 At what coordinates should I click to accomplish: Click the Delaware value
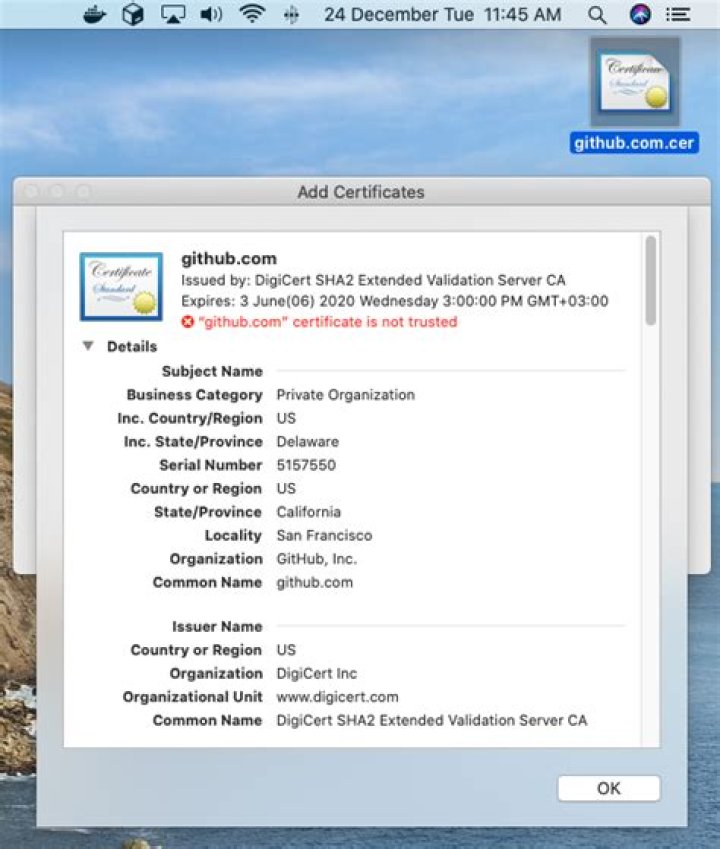(307, 442)
